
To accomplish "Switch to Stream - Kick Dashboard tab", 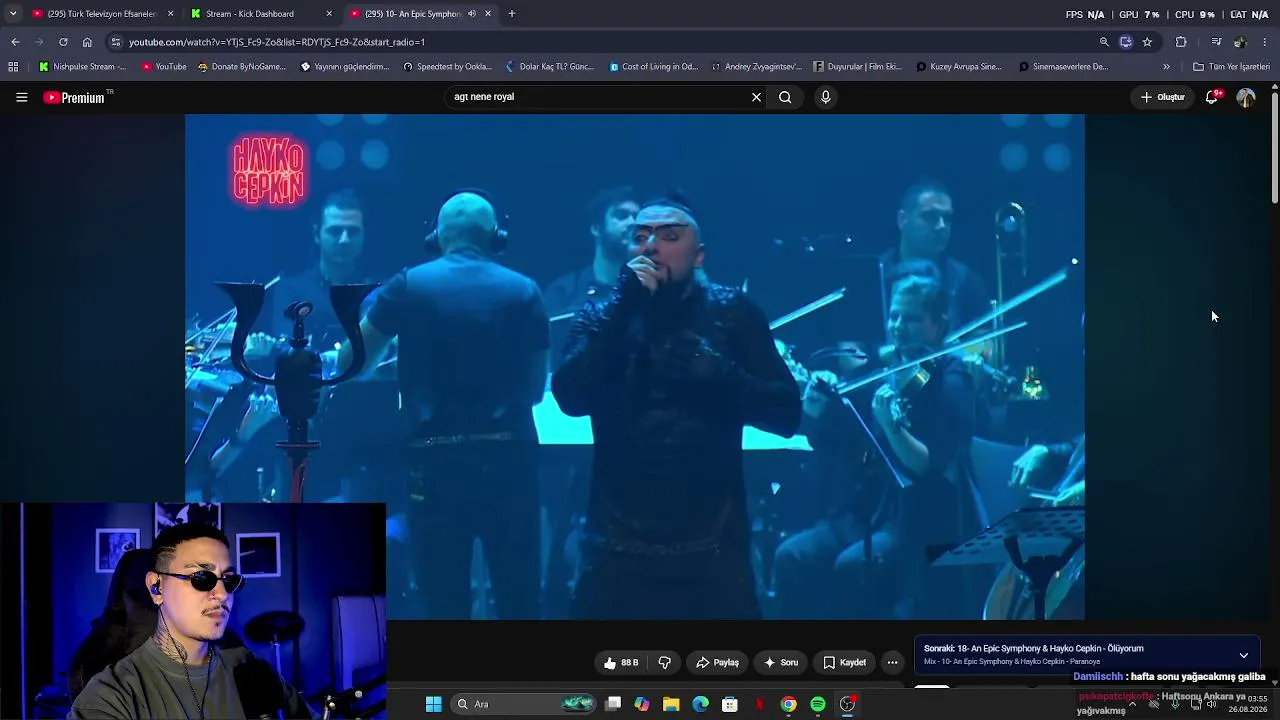I will [x=263, y=14].
